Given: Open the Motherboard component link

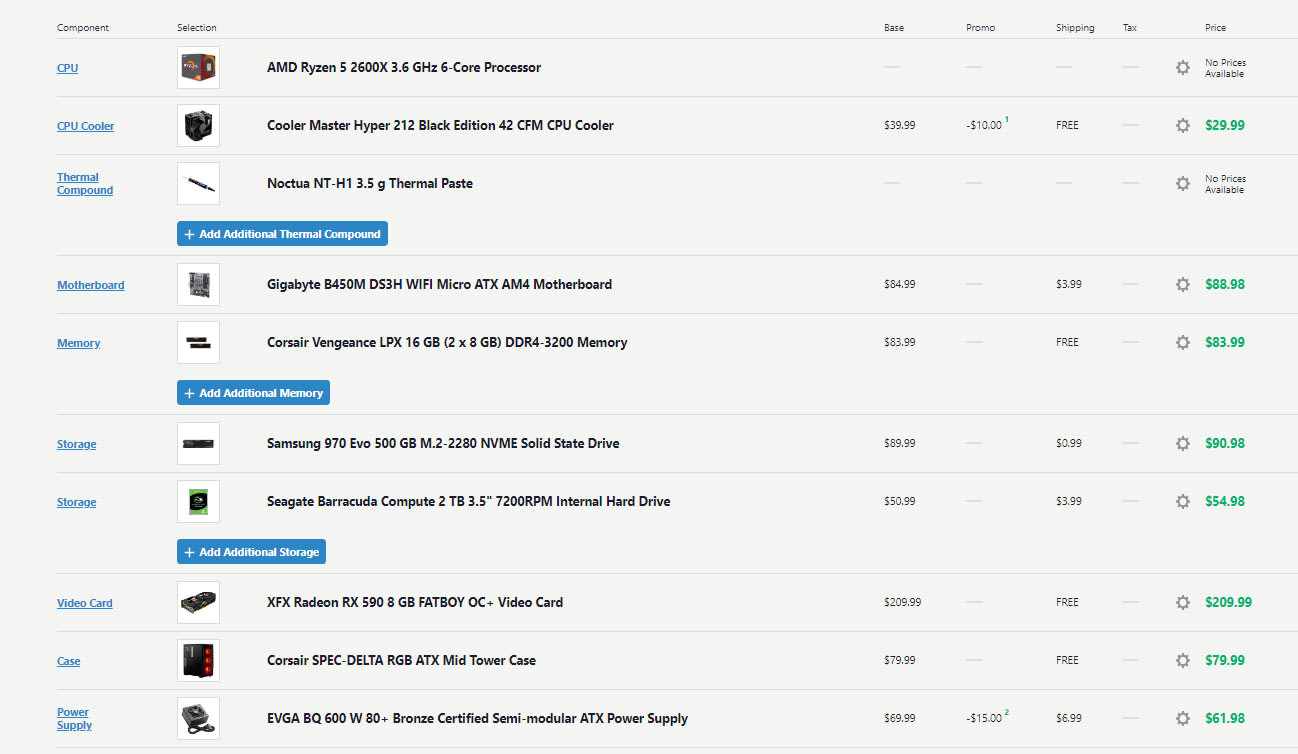Looking at the screenshot, I should pos(91,285).
